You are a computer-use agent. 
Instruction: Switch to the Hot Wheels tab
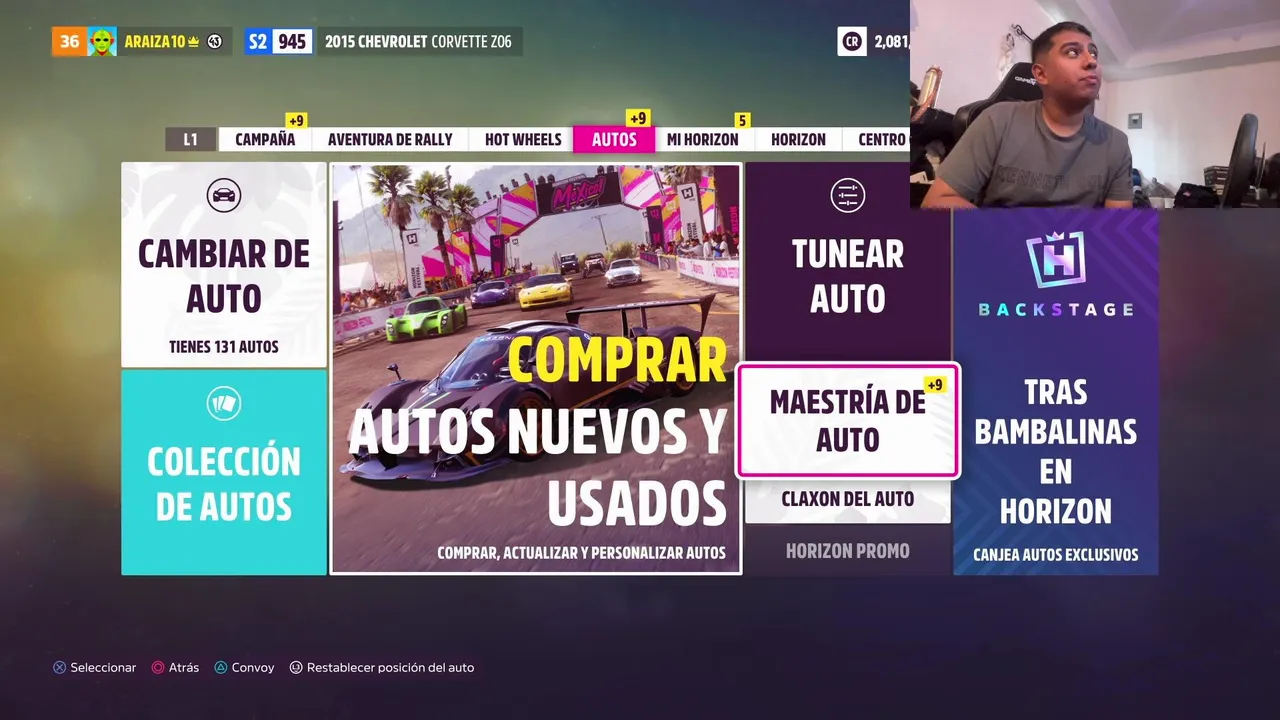tap(523, 140)
